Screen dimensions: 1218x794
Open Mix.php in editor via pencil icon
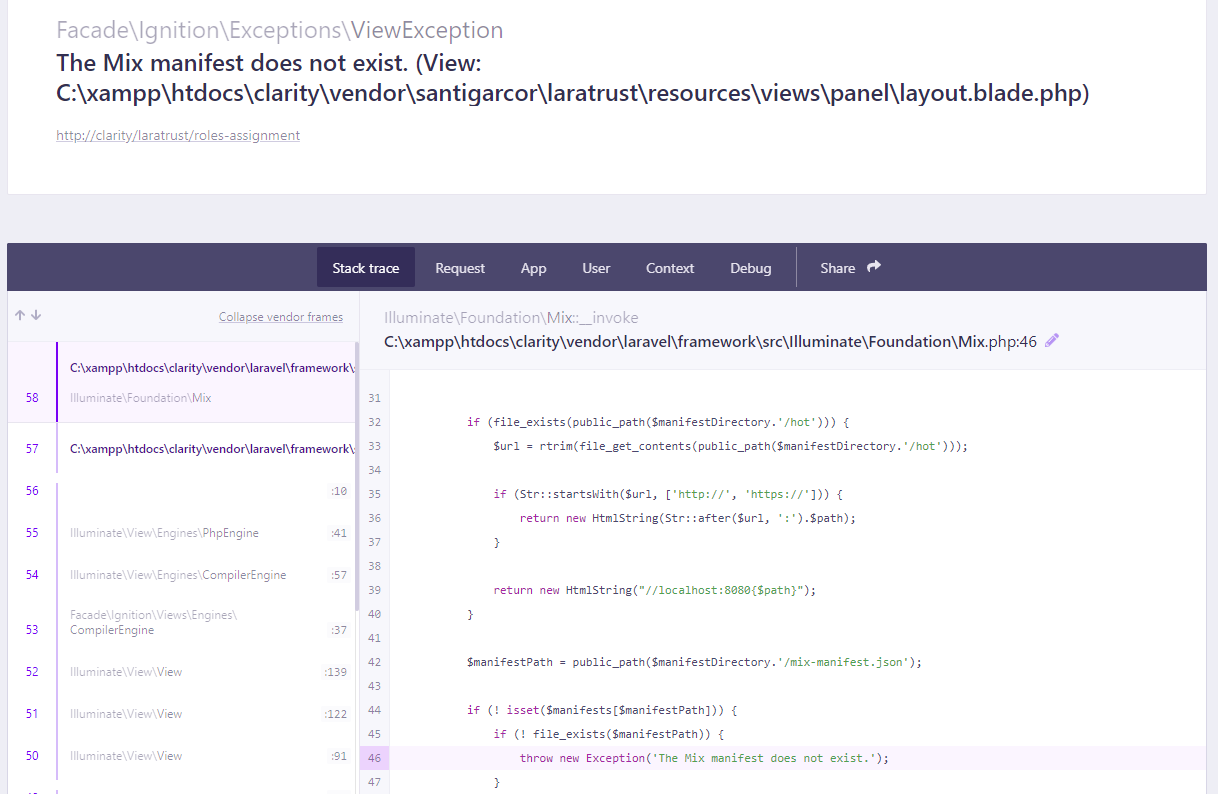(1051, 340)
